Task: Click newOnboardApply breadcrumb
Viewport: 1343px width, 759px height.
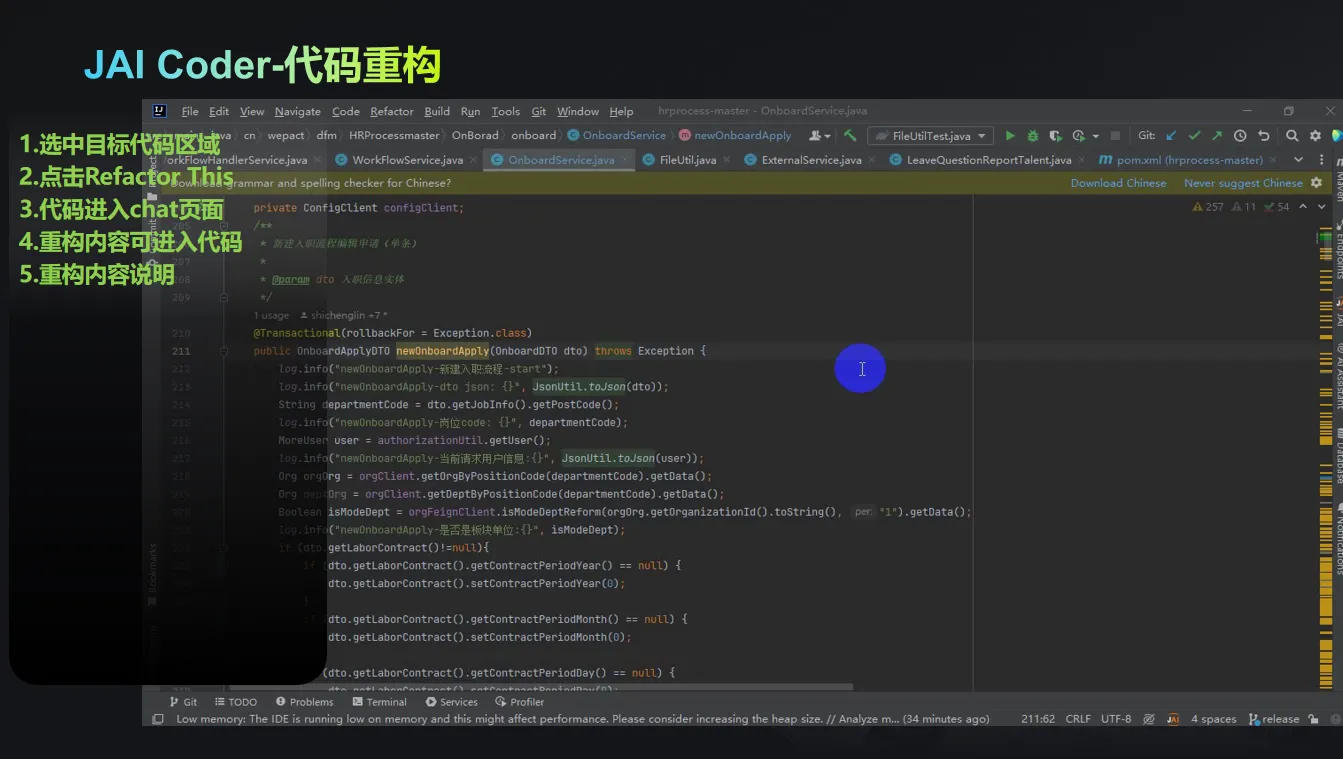Action: tap(736, 136)
